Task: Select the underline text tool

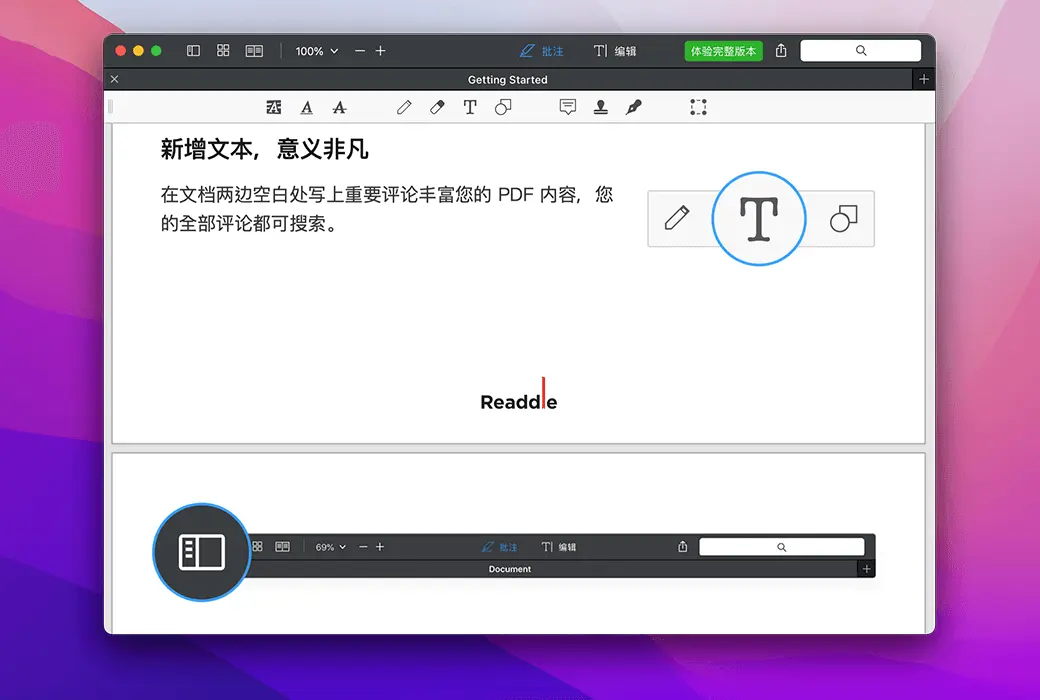Action: pos(306,107)
